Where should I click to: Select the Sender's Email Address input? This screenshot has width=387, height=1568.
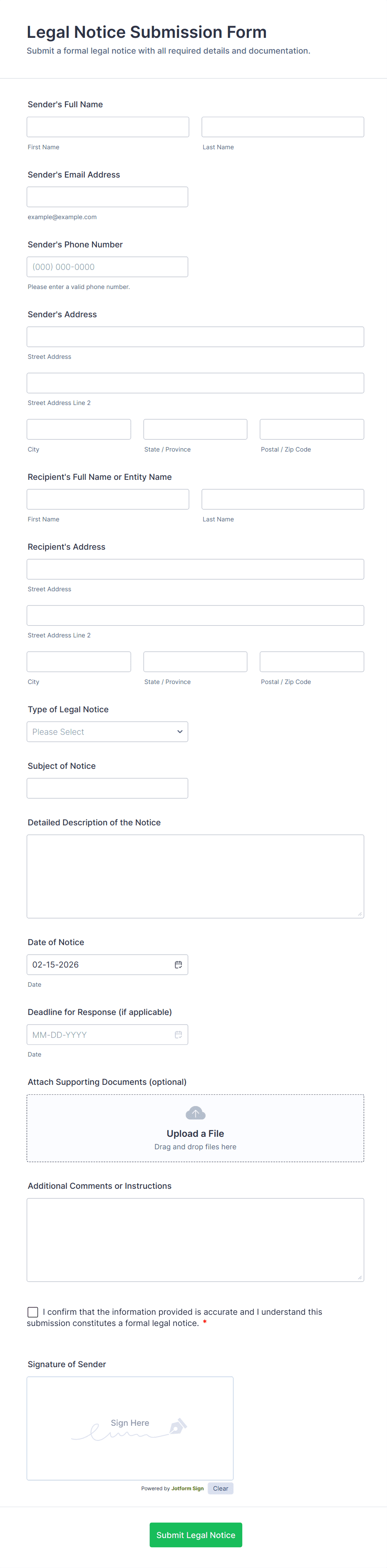107,197
